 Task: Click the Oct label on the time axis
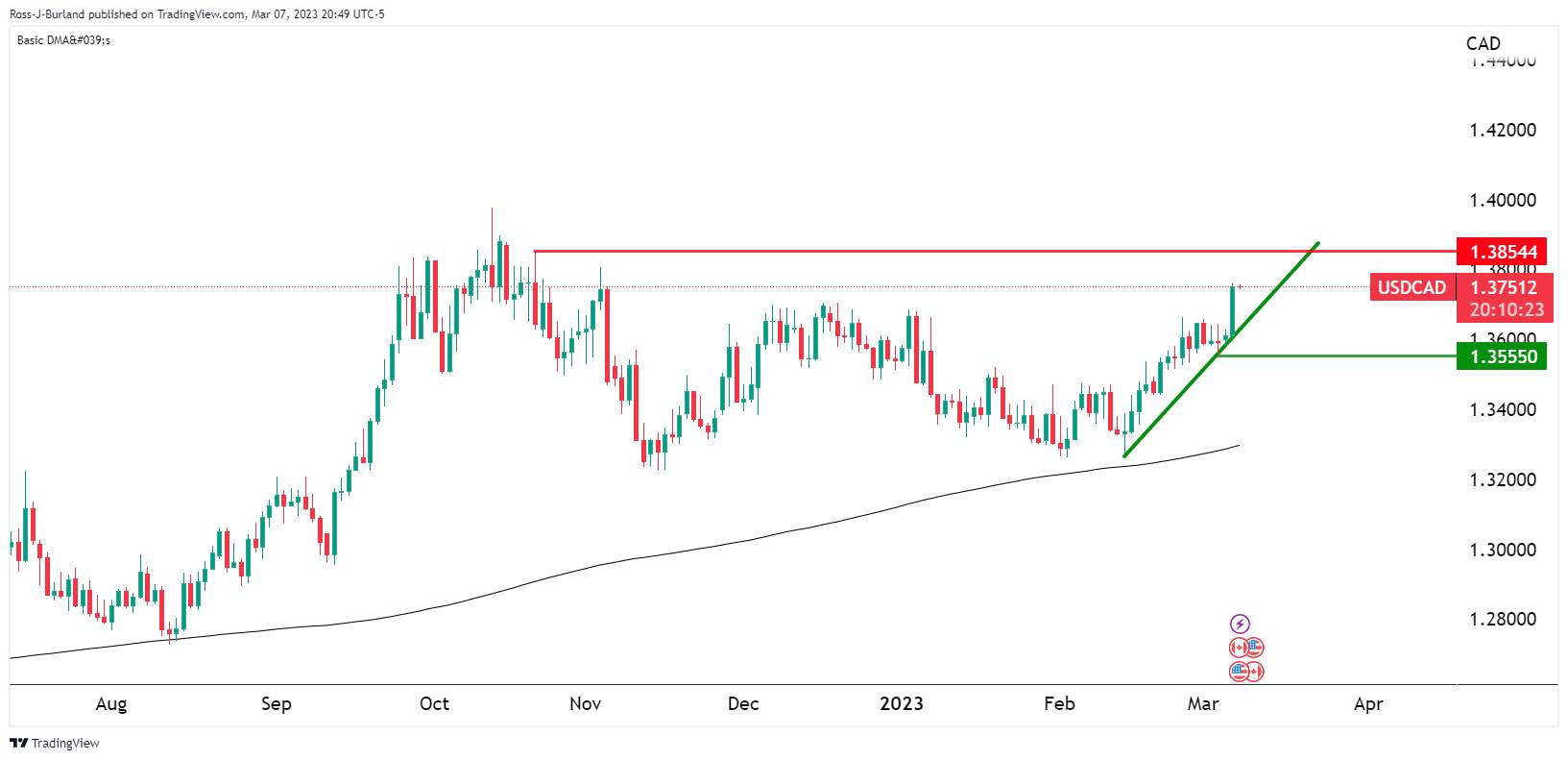[x=434, y=704]
